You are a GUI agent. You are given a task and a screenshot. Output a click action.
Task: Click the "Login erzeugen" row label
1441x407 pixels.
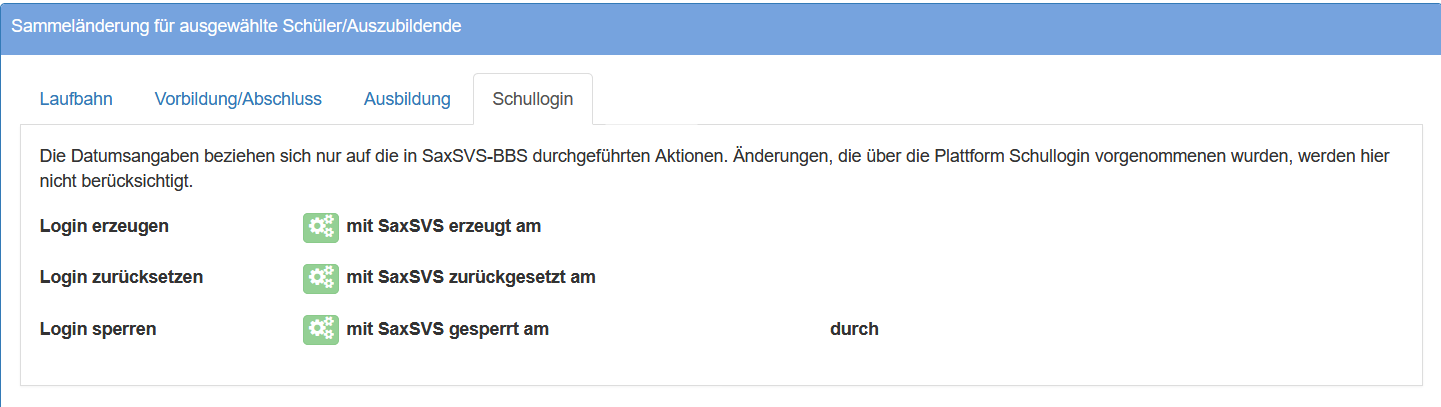pos(104,226)
